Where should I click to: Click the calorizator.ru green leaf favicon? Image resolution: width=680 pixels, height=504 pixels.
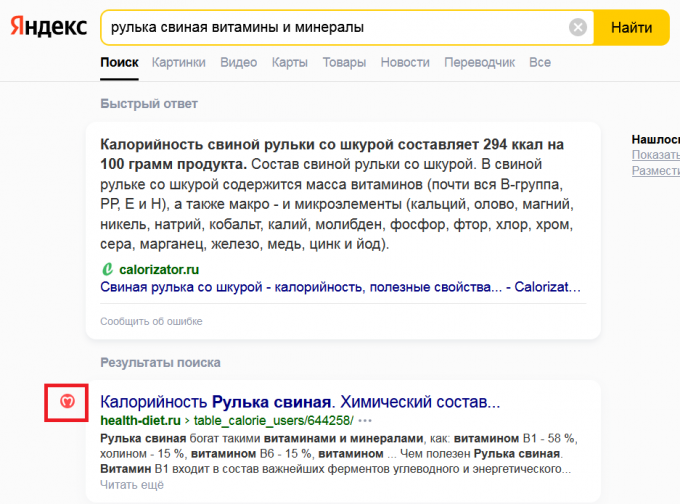tap(107, 269)
